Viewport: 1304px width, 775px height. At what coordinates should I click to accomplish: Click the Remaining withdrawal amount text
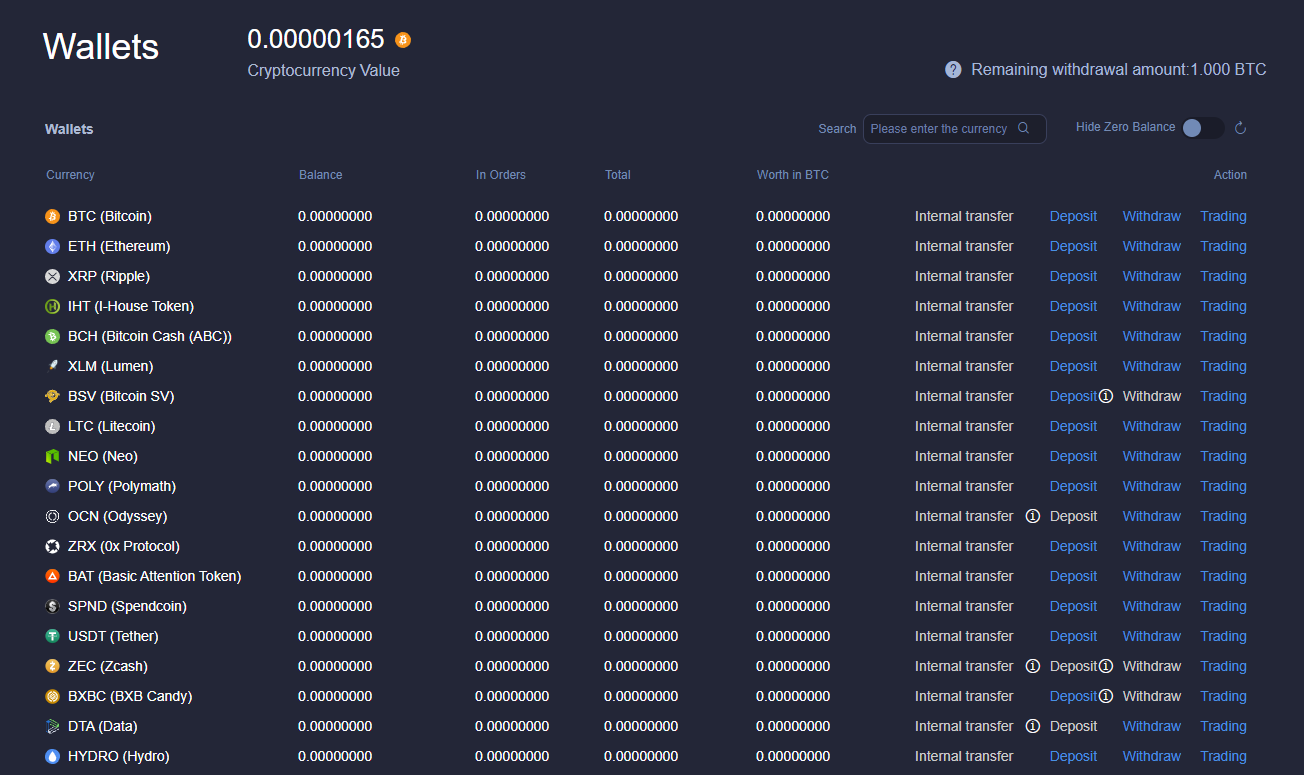click(1119, 70)
